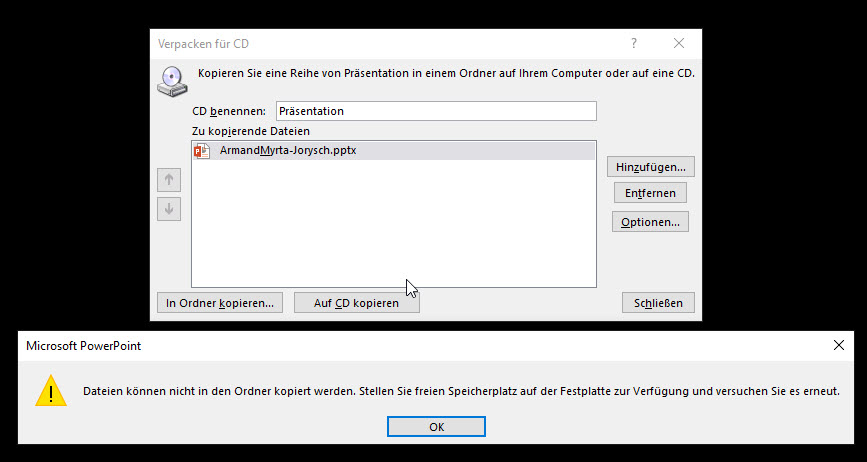Click the CD drive icon in the dialog
The height and width of the screenshot is (462, 867).
click(x=173, y=81)
